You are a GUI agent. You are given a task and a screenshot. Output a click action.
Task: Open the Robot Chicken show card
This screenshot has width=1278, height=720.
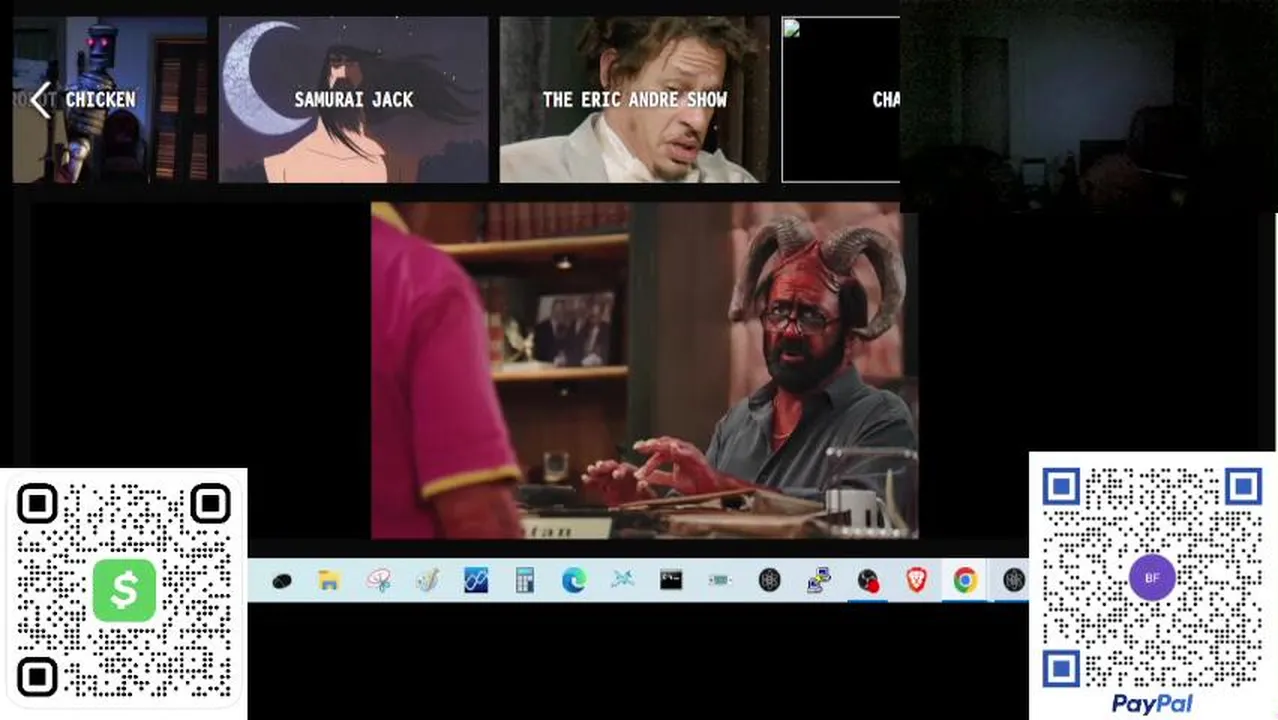[x=110, y=99]
